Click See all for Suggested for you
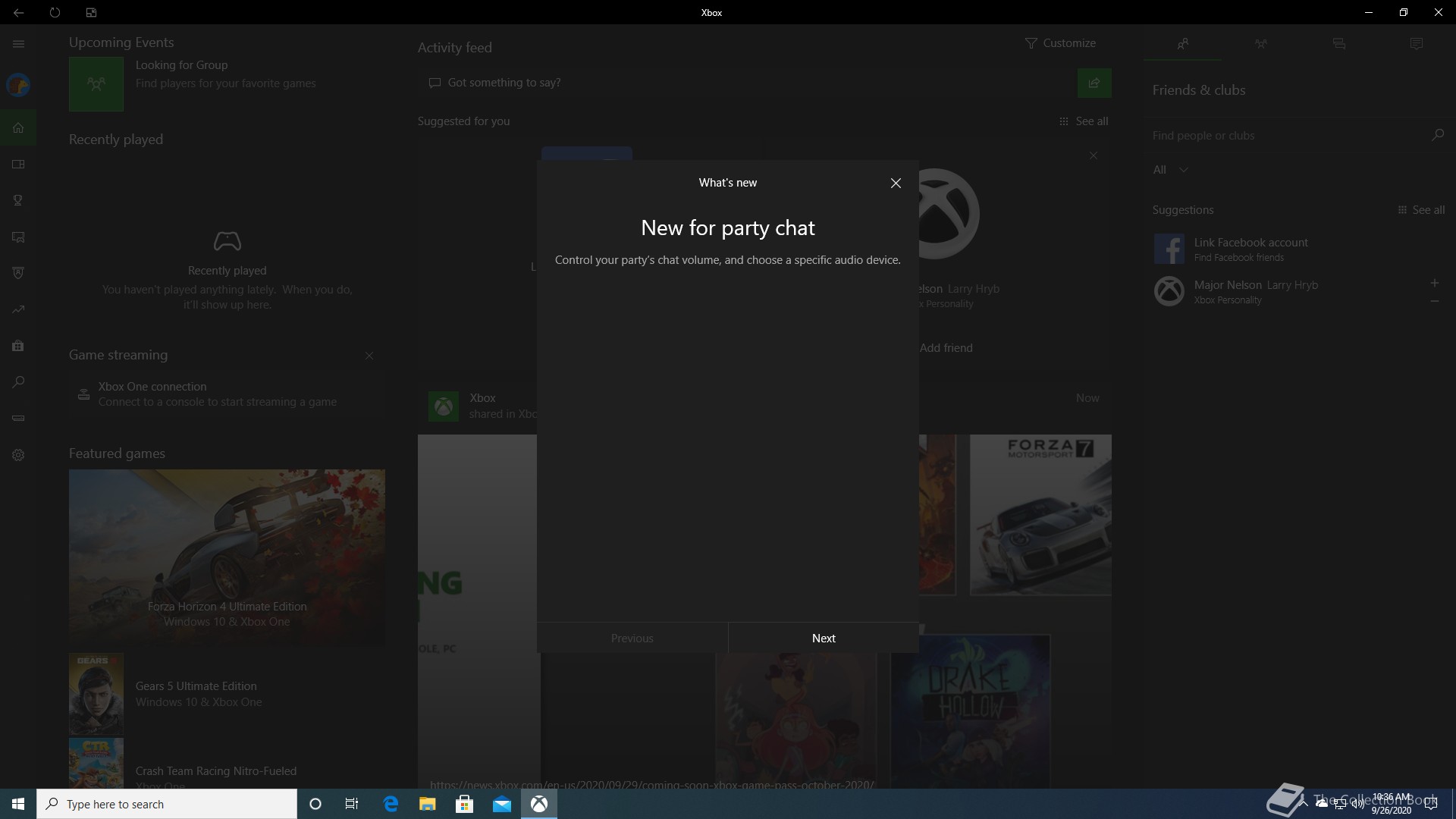 click(x=1084, y=121)
